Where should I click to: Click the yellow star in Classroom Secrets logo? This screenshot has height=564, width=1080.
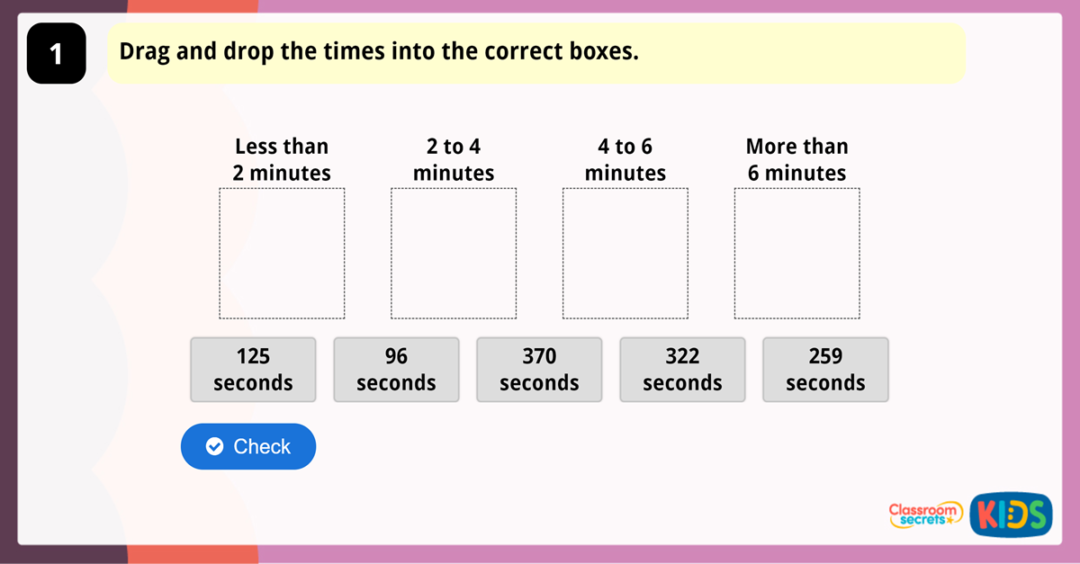tap(949, 522)
